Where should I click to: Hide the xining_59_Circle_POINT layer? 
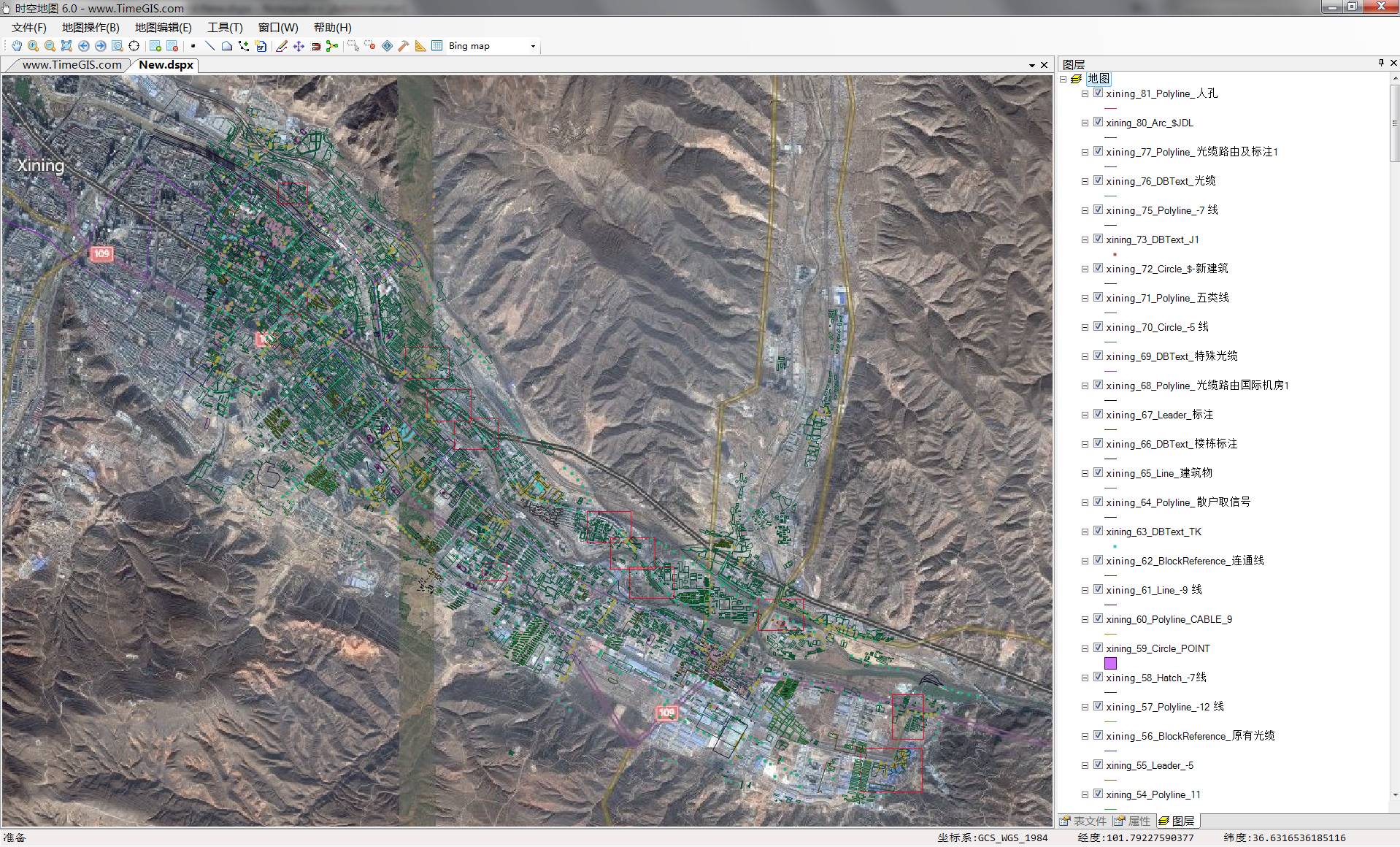point(1098,648)
